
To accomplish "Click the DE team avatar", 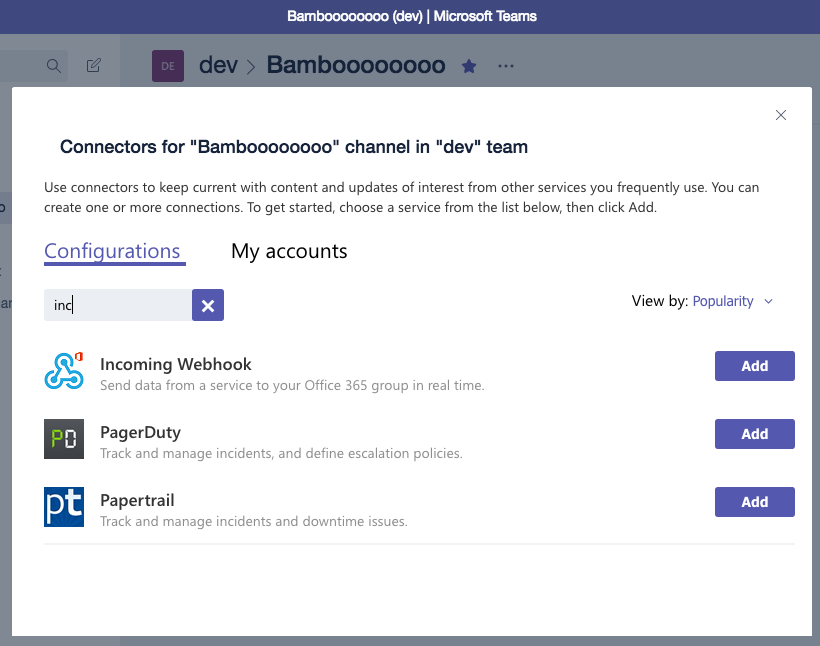I will point(168,66).
